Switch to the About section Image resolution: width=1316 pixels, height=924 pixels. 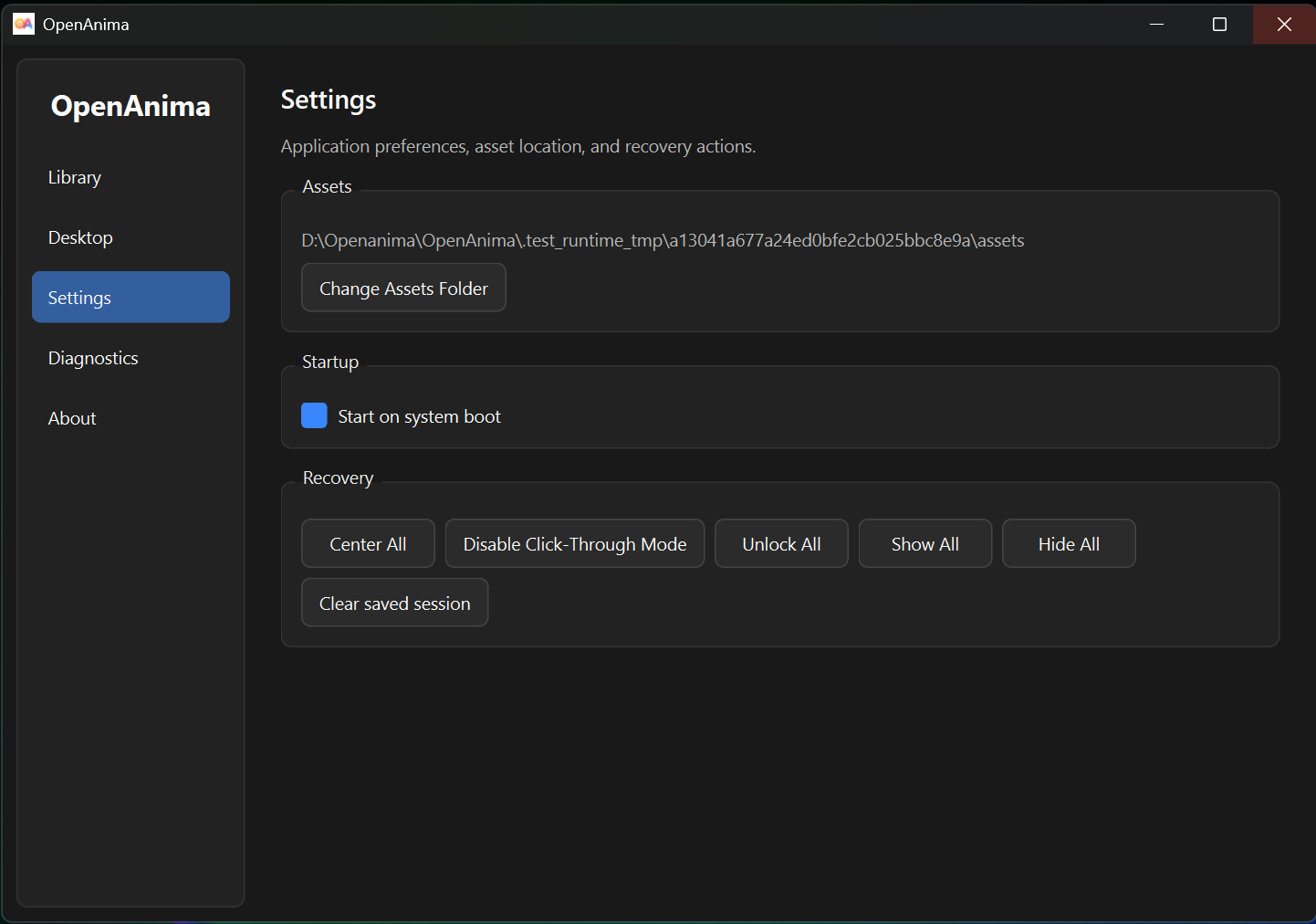131,418
